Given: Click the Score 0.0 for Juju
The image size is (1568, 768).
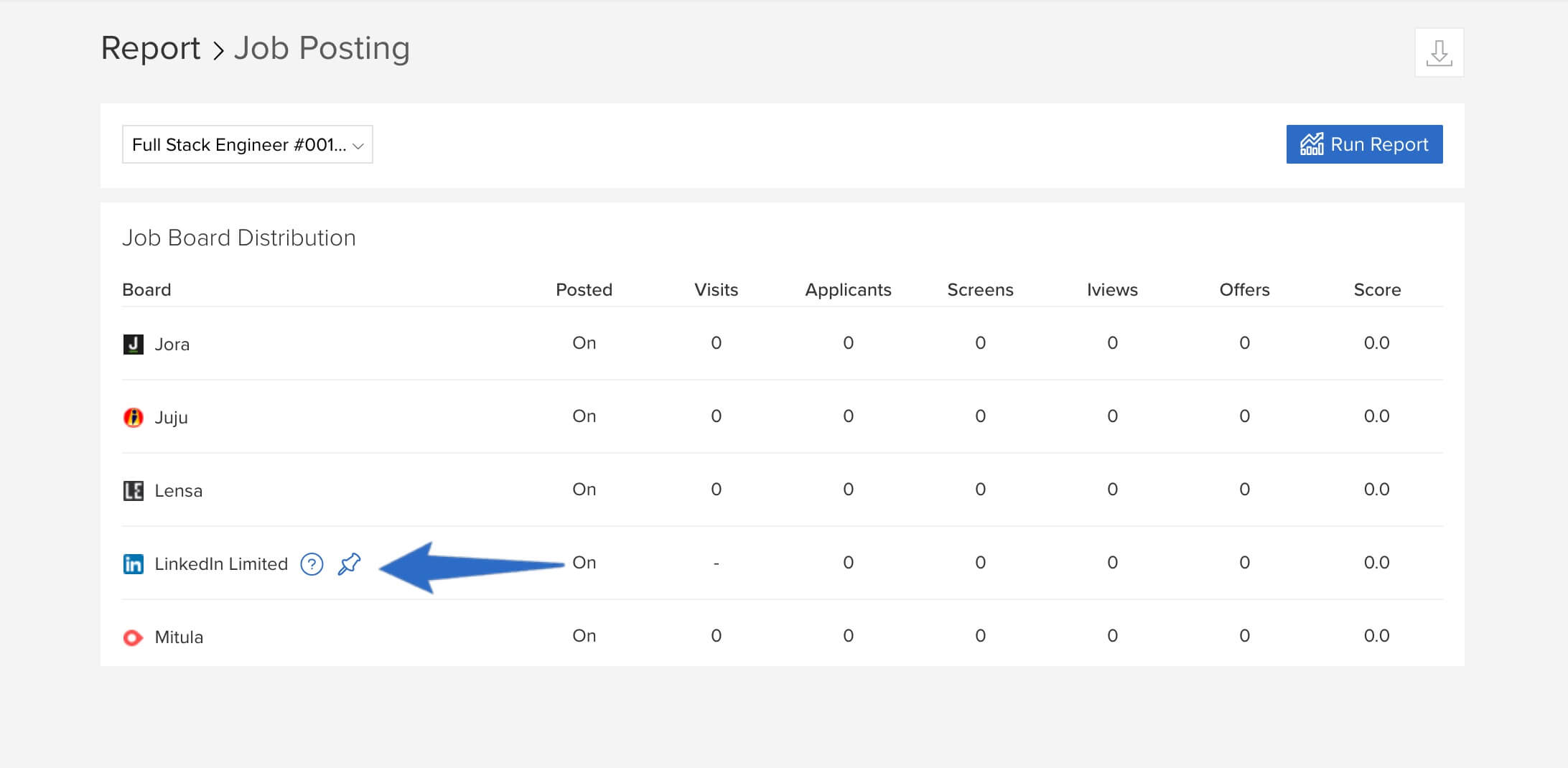Looking at the screenshot, I should tap(1377, 416).
